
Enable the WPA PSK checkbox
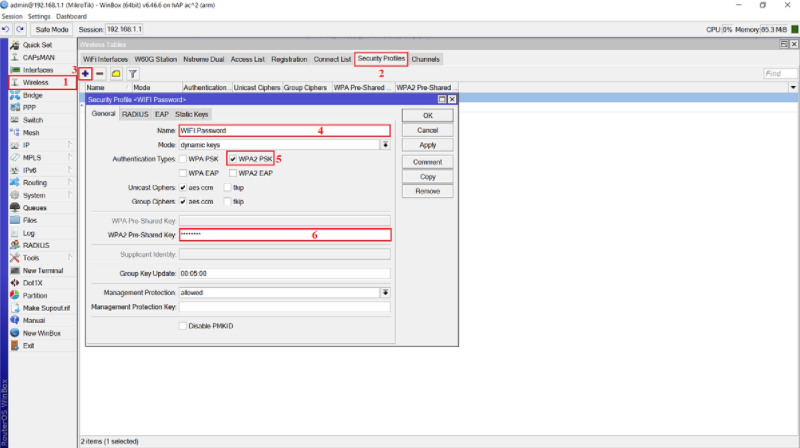pyautogui.click(x=183, y=159)
